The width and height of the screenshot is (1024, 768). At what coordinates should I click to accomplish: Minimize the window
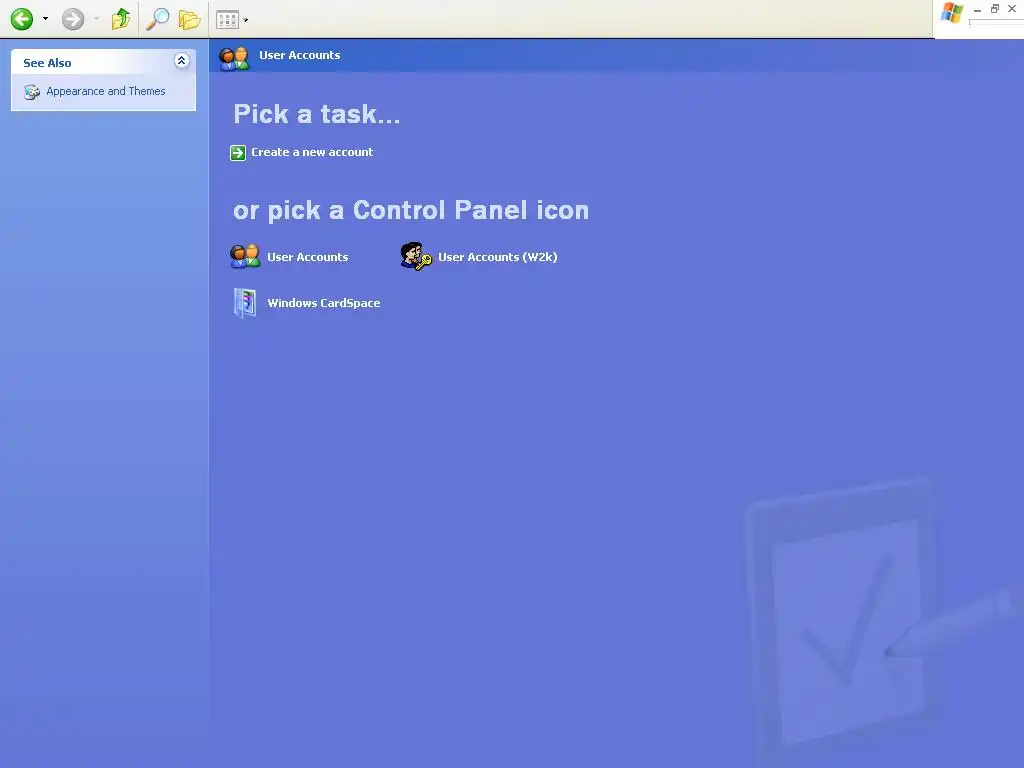tap(978, 9)
